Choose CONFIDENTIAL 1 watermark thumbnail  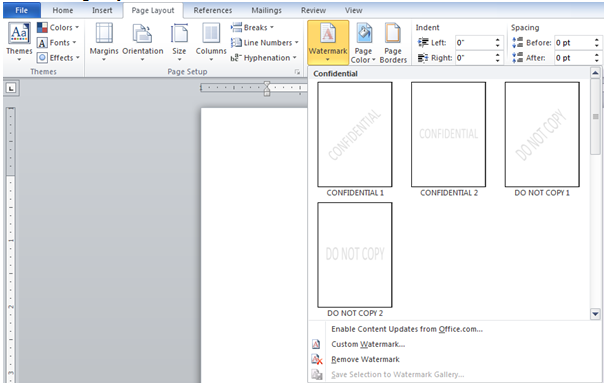tap(355, 134)
